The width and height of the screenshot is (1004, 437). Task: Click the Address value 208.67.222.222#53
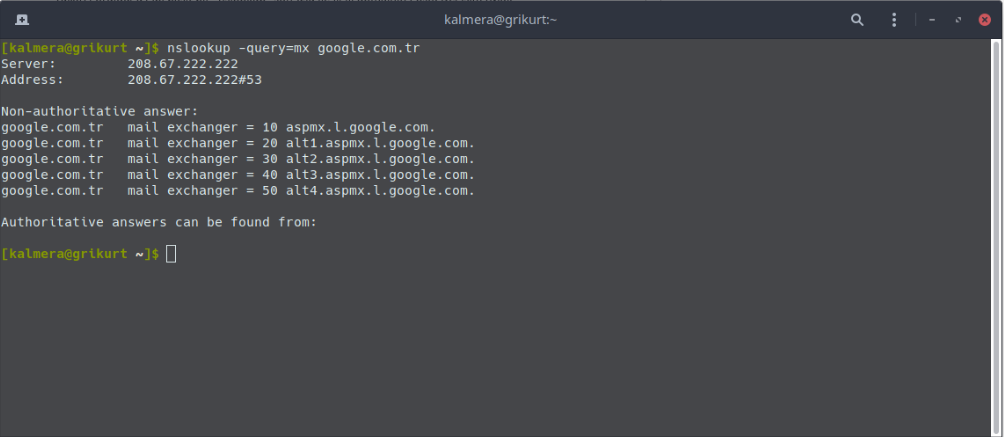195,80
